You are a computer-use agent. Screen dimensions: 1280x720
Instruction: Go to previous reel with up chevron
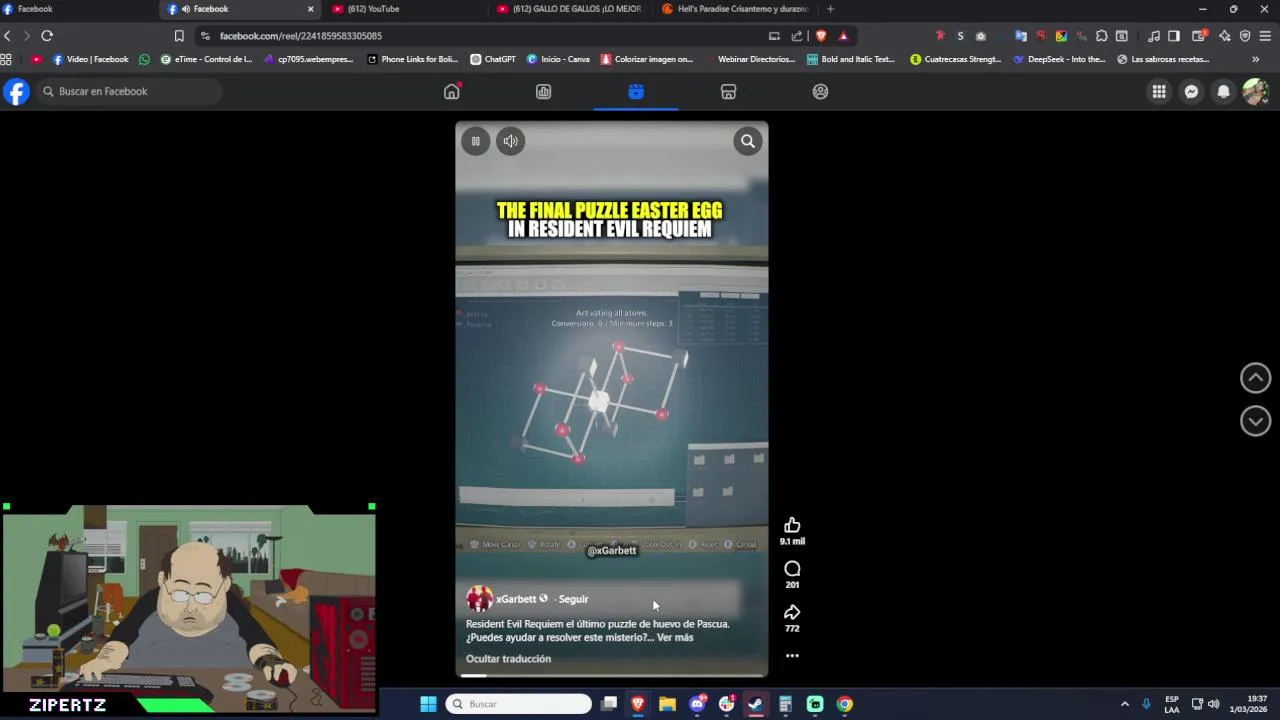[x=1255, y=378]
